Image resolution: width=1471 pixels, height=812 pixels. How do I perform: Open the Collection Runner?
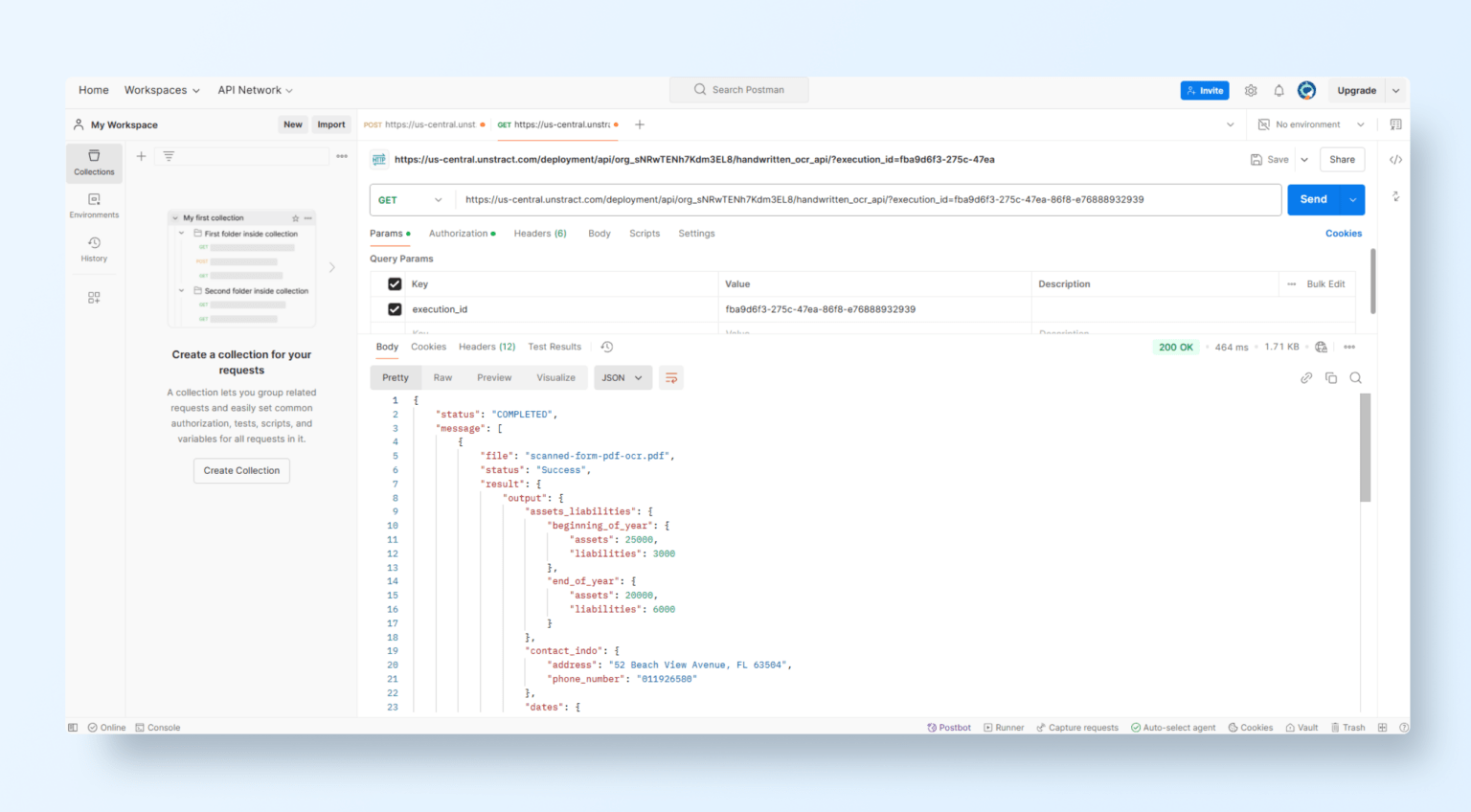click(x=1004, y=727)
